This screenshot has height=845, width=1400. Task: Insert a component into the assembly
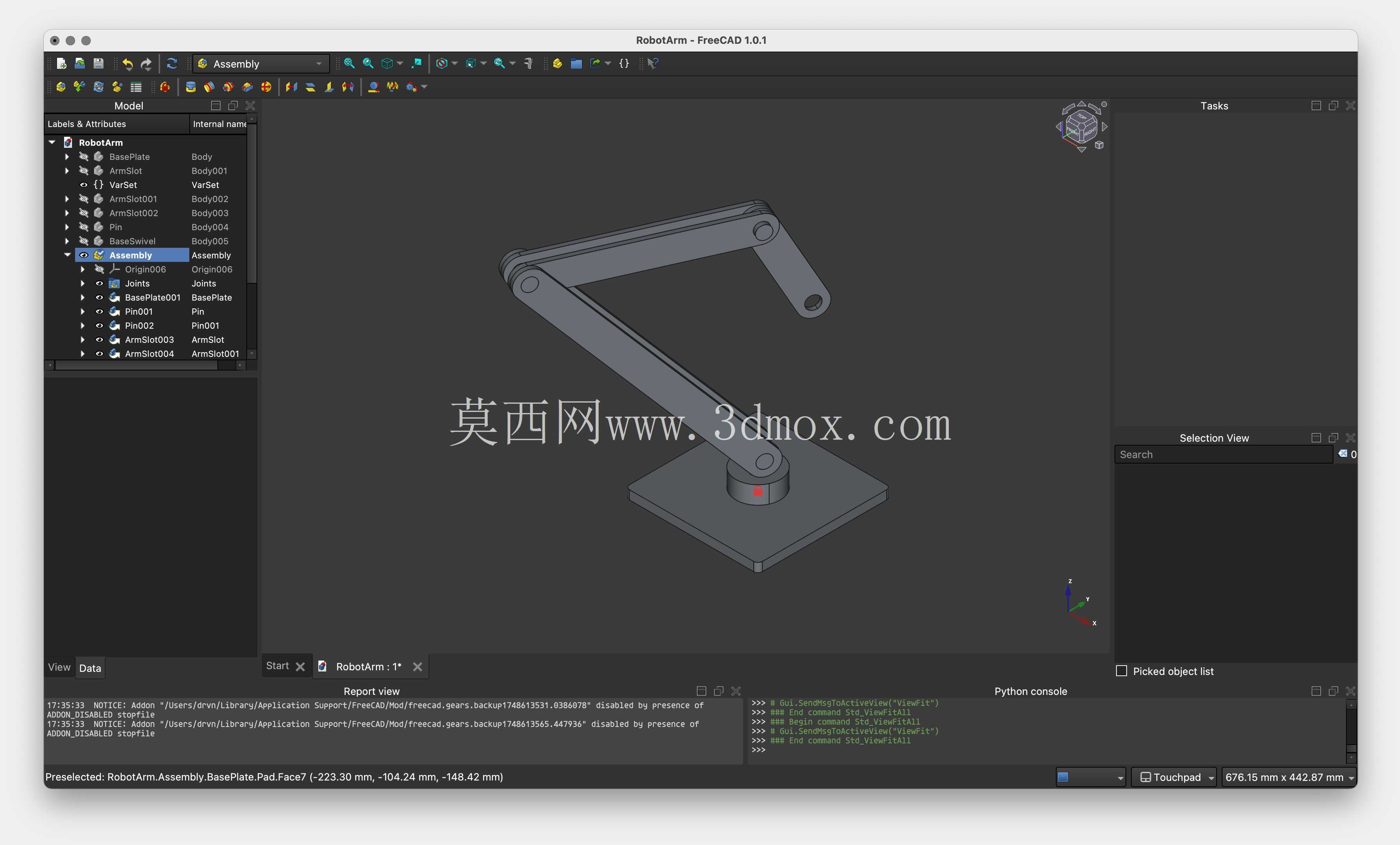point(79,87)
